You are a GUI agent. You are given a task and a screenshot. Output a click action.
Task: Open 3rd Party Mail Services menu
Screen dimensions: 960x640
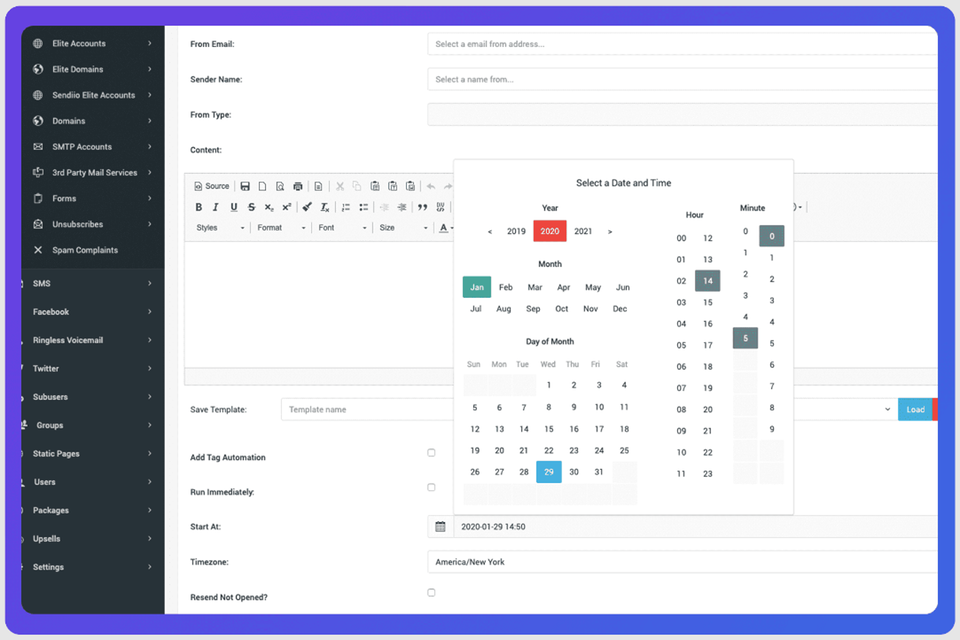pos(92,173)
